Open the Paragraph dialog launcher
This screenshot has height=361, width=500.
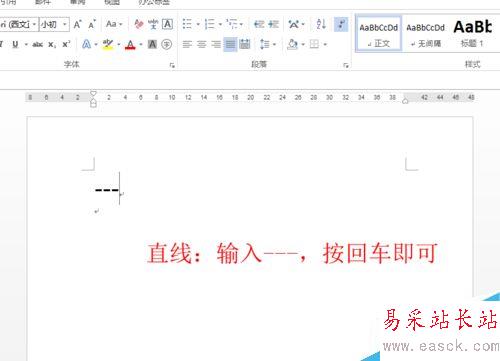346,65
